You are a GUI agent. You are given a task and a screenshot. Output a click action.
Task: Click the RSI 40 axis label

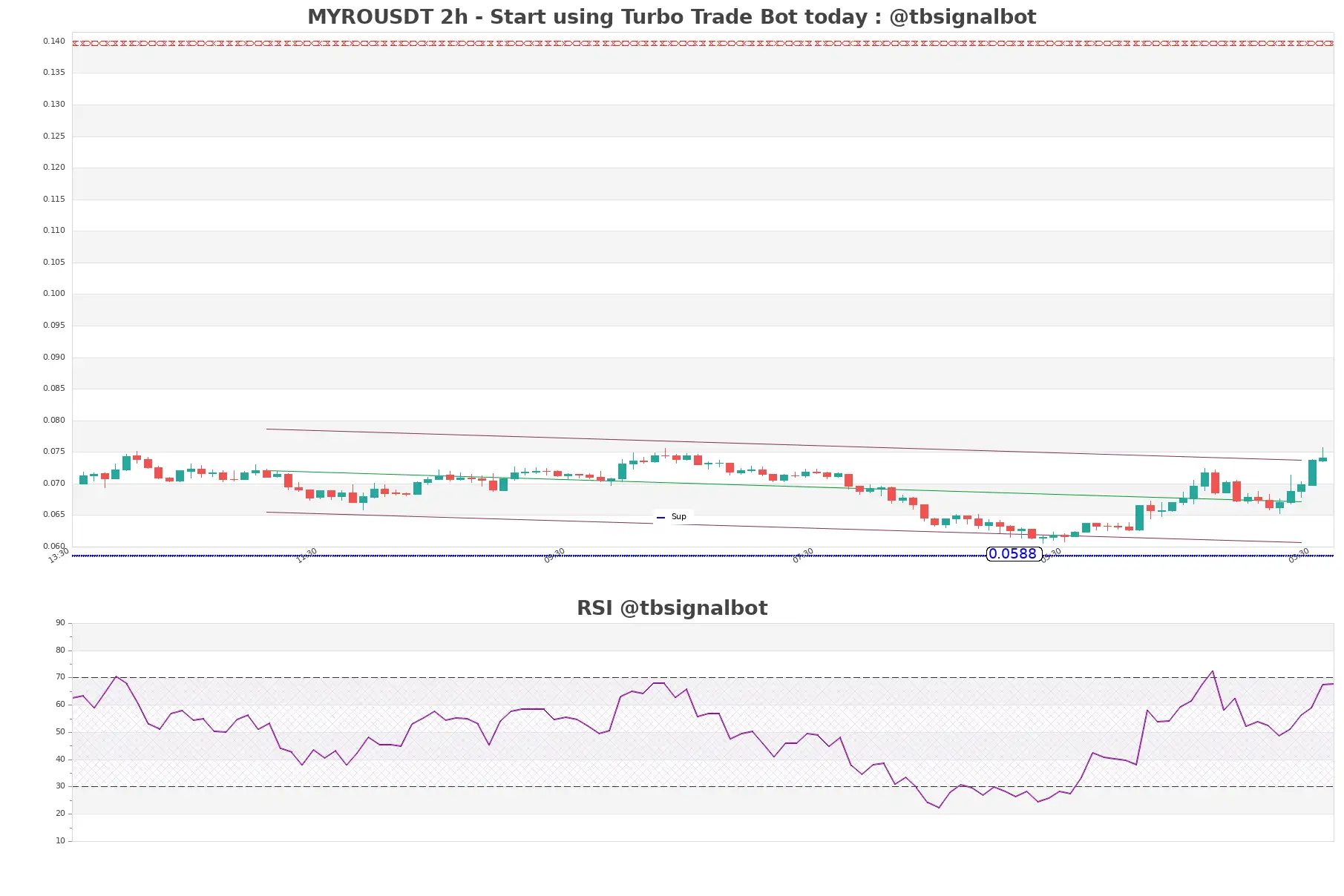(61, 760)
